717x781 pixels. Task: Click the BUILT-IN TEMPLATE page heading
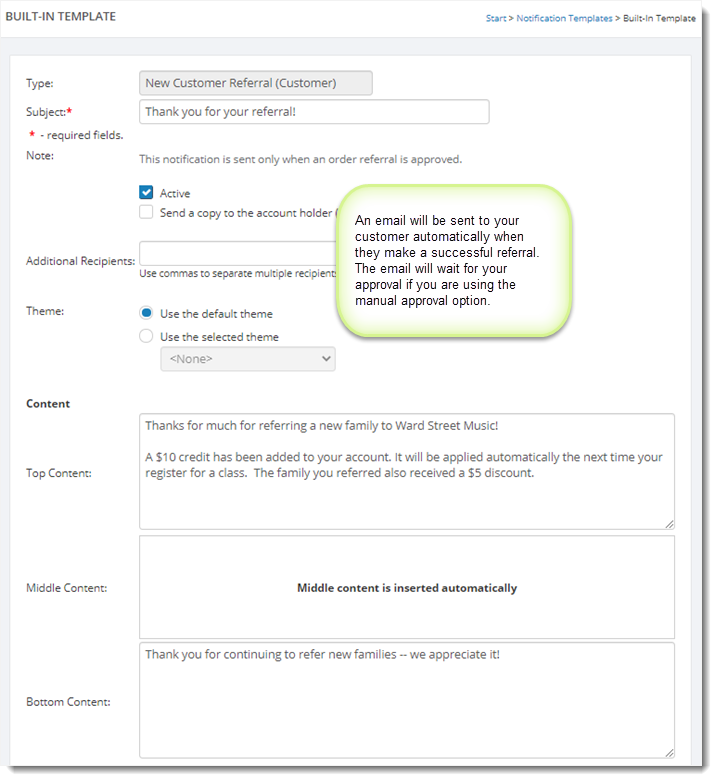pos(61,17)
